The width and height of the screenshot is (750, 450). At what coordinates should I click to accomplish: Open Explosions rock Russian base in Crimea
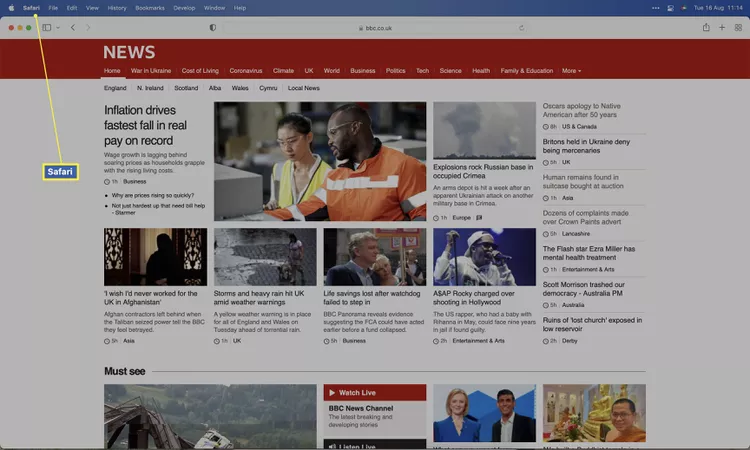(x=483, y=171)
